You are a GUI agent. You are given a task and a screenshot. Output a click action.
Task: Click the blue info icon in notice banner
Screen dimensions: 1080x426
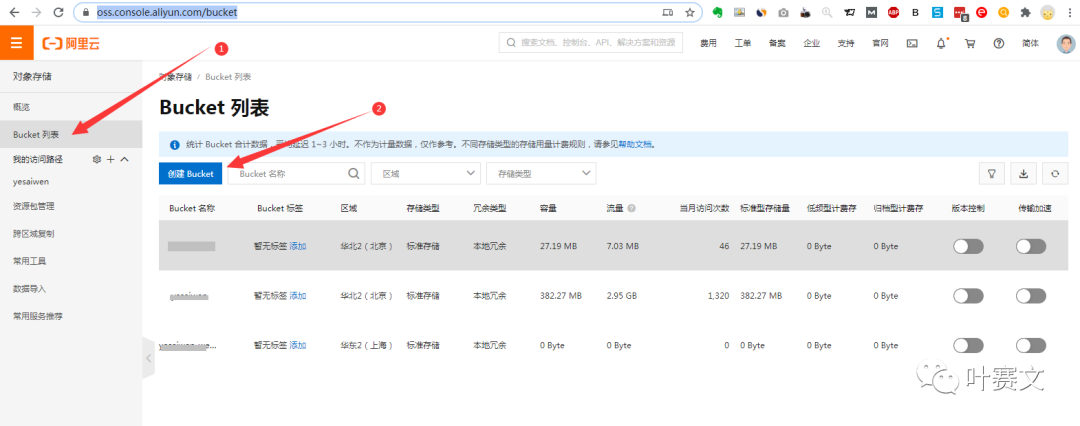pyautogui.click(x=174, y=145)
